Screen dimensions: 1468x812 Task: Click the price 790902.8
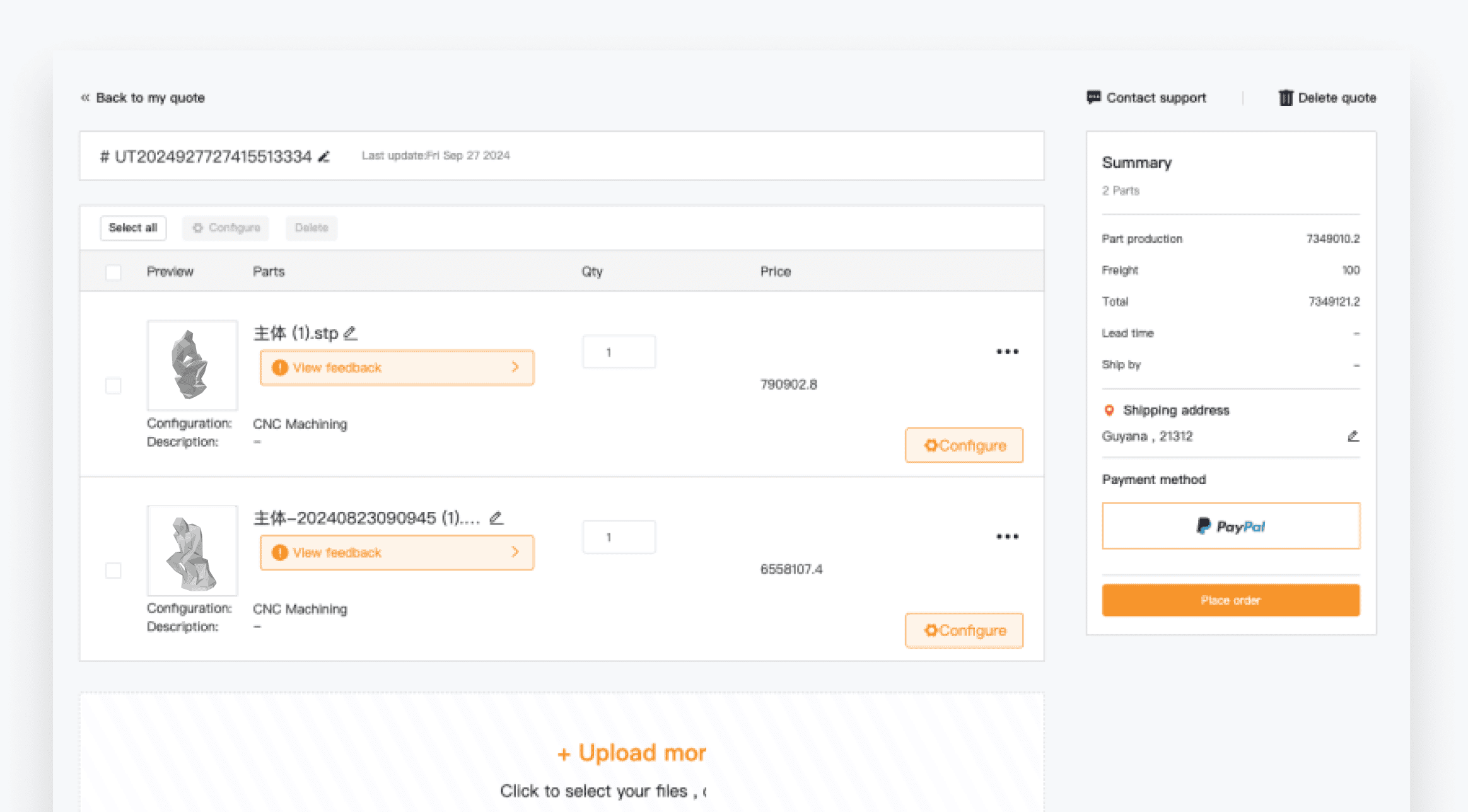pos(789,385)
